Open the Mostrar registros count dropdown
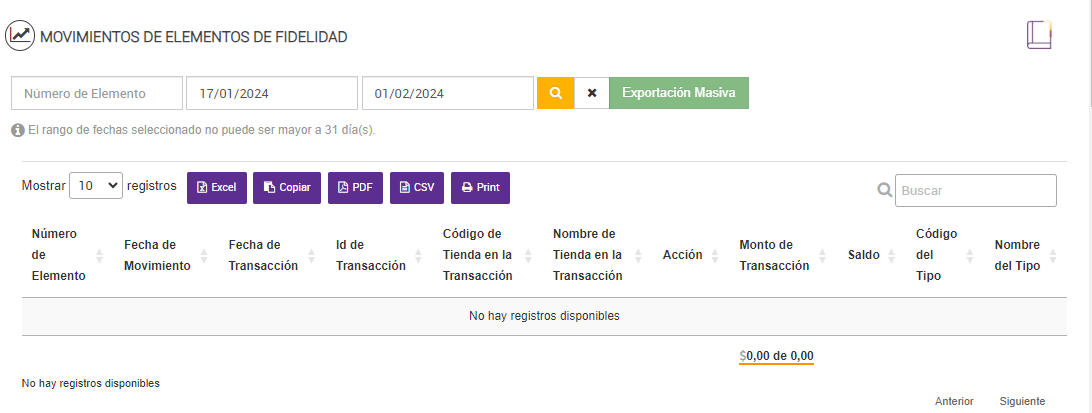 (x=96, y=186)
